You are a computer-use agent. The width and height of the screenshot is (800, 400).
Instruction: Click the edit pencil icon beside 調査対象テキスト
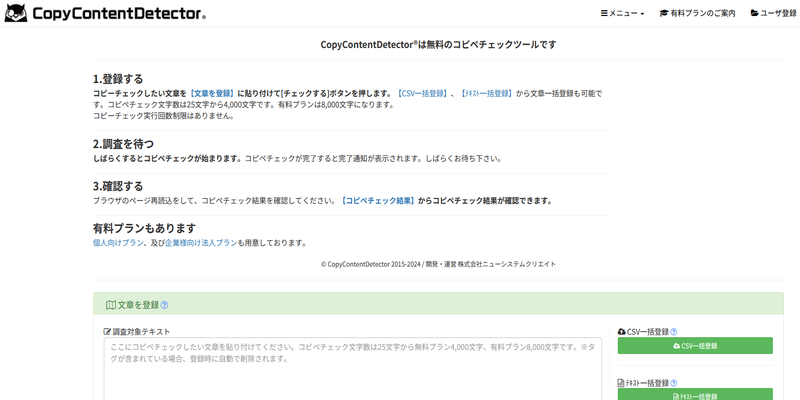107,331
